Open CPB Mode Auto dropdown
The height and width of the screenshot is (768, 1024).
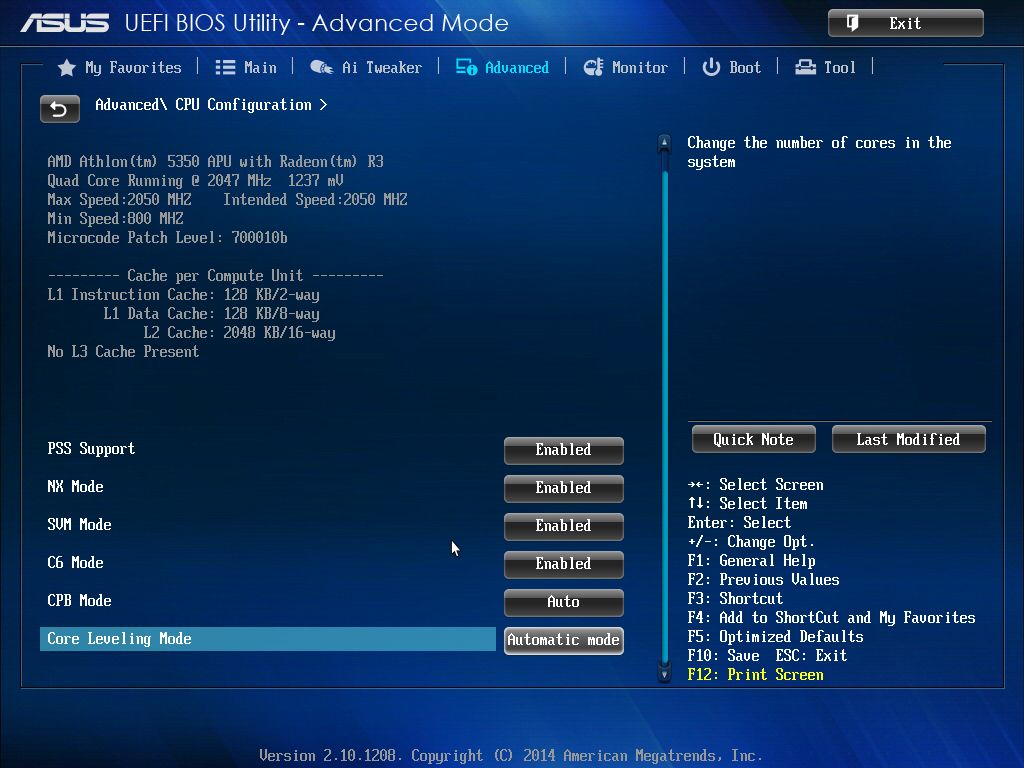tap(564, 601)
